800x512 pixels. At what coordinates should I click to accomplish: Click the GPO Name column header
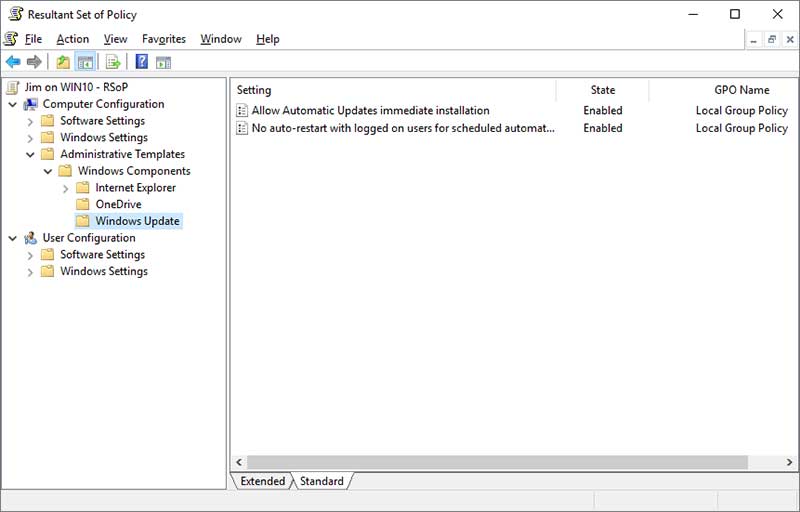[741, 90]
